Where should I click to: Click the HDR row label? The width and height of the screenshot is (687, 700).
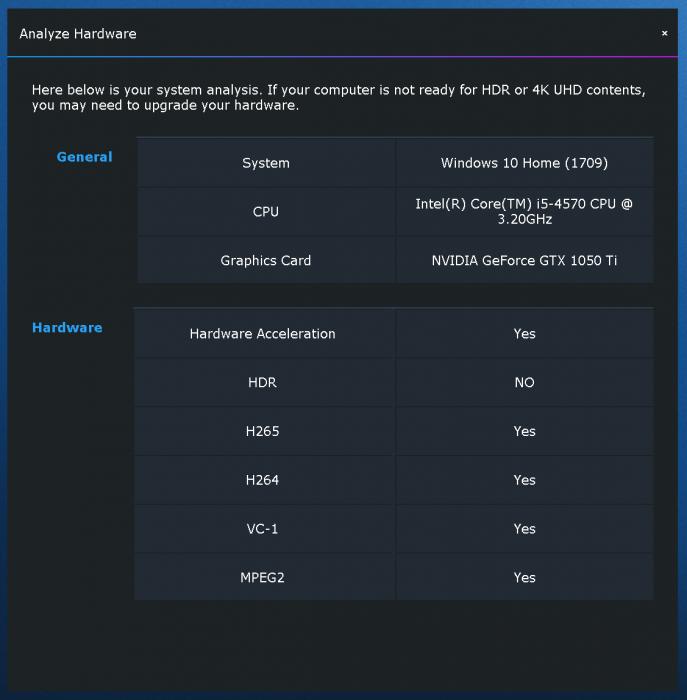(262, 383)
